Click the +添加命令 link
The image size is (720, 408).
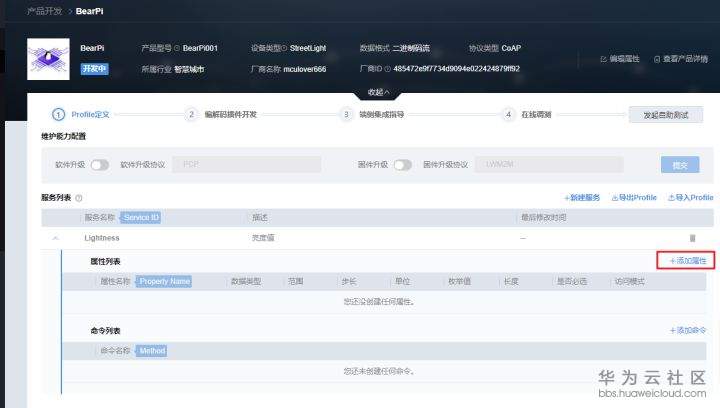687,330
